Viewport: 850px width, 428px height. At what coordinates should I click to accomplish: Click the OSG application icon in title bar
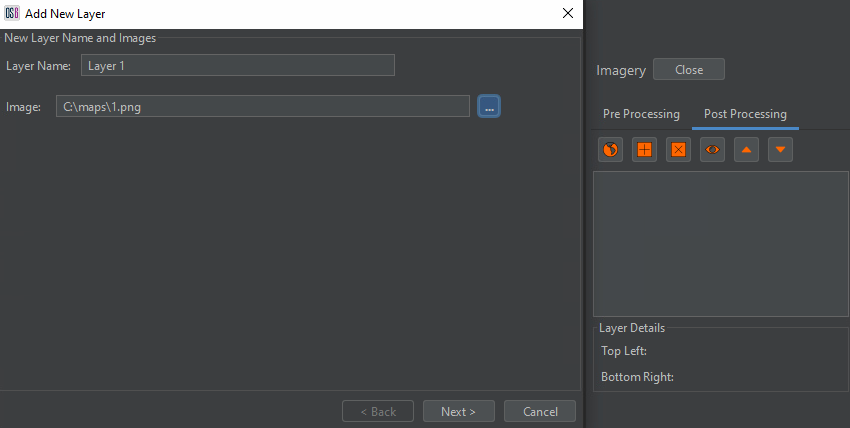[x=12, y=13]
